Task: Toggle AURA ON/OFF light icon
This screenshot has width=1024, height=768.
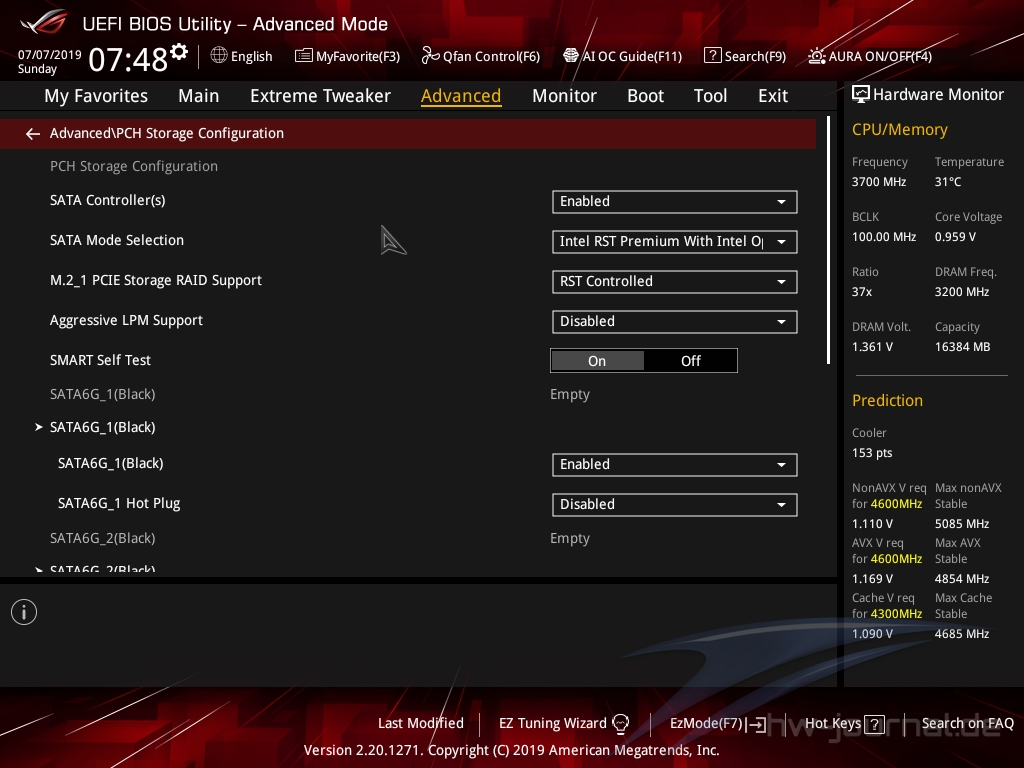Action: [x=816, y=56]
